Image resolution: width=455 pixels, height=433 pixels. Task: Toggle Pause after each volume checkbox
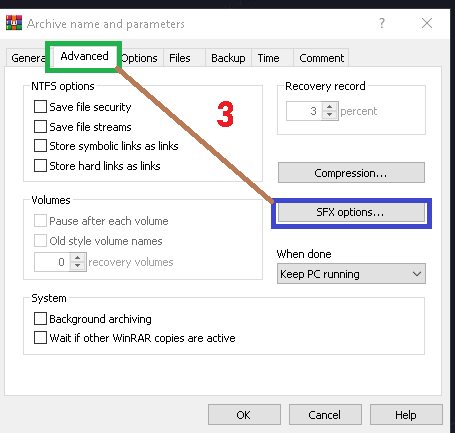(x=40, y=221)
